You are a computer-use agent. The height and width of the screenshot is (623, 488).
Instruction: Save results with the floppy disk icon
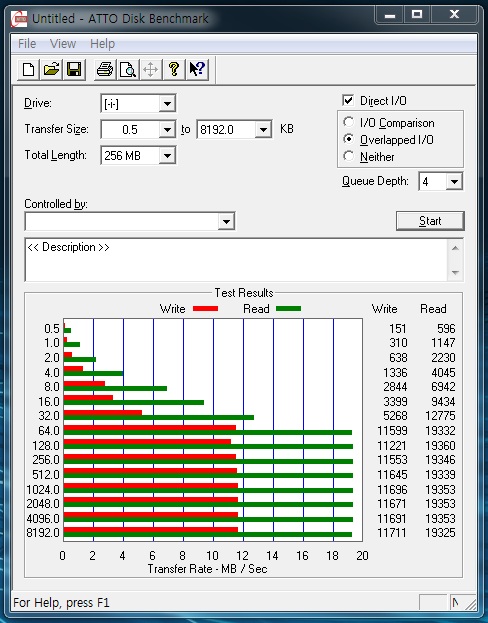74,70
